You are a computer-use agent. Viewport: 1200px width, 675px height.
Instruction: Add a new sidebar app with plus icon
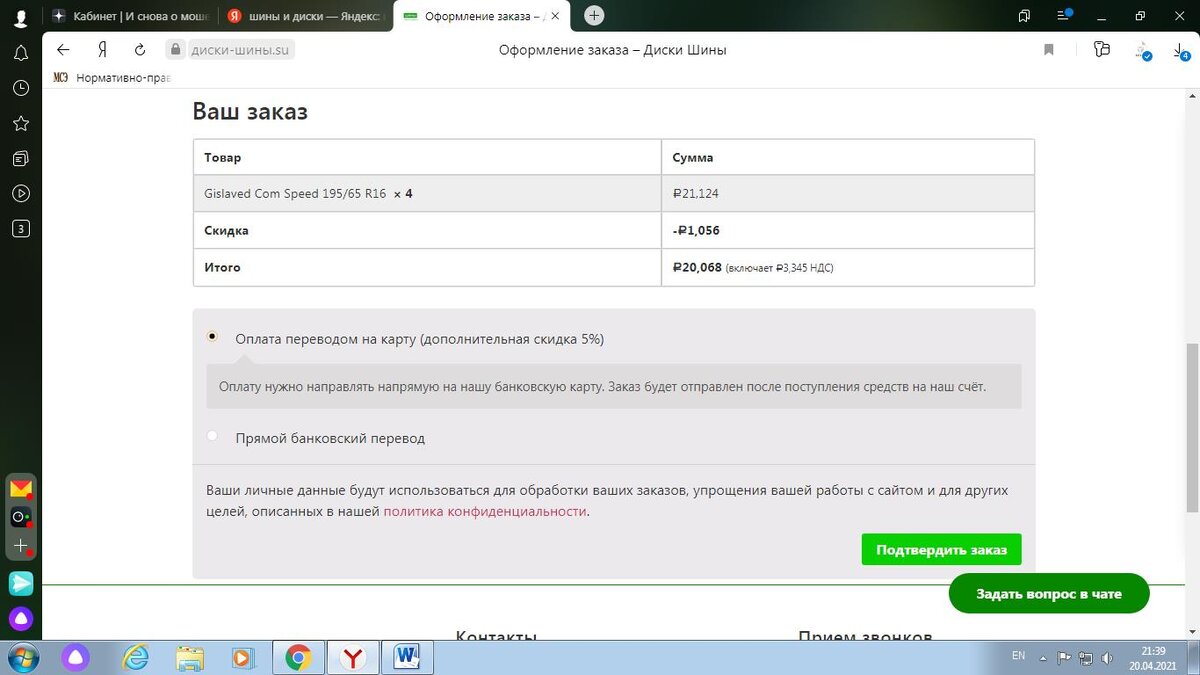pyautogui.click(x=21, y=546)
